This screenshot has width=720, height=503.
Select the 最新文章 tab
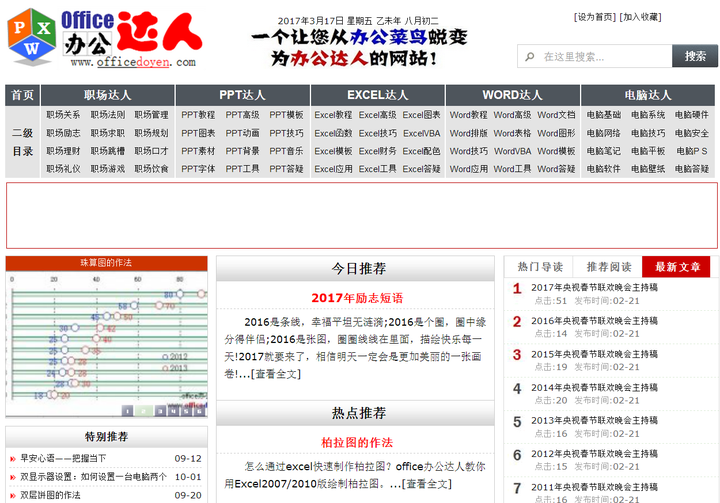coord(677,267)
